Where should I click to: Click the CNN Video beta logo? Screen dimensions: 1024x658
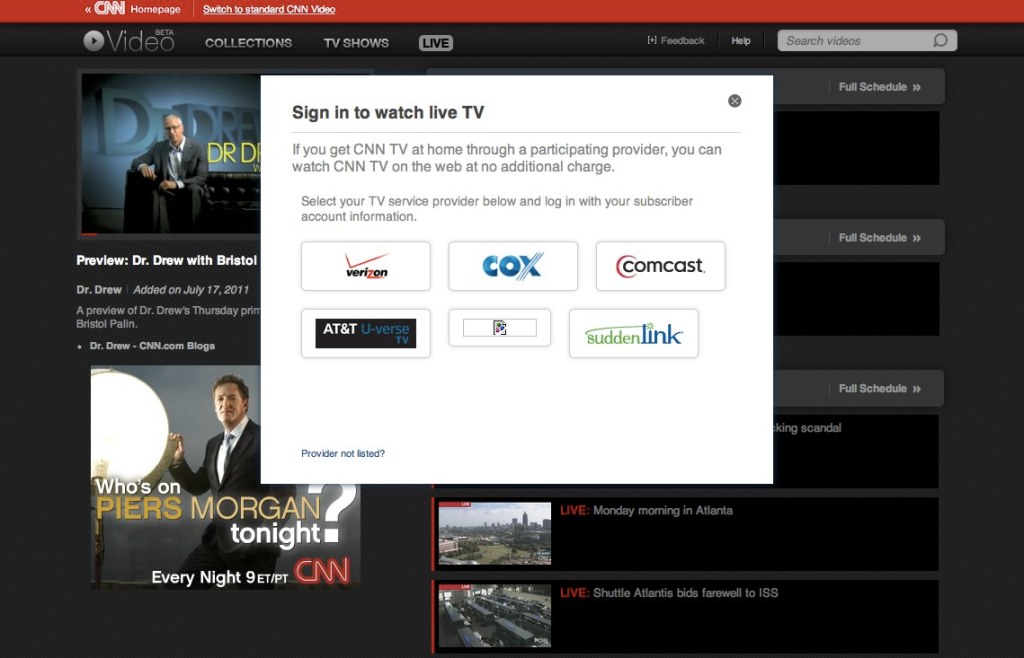pyautogui.click(x=129, y=41)
